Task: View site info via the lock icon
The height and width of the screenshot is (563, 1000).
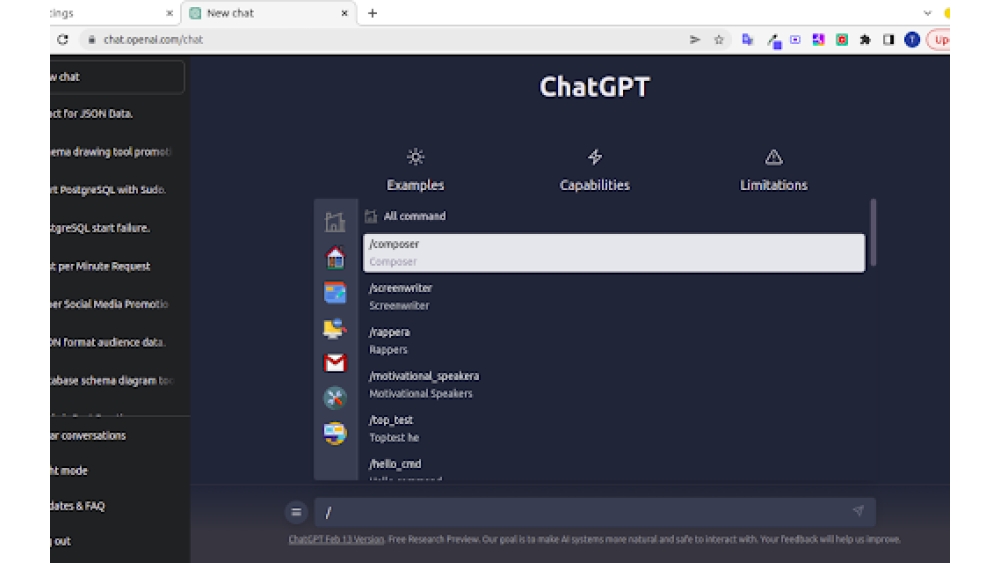Action: coord(92,40)
